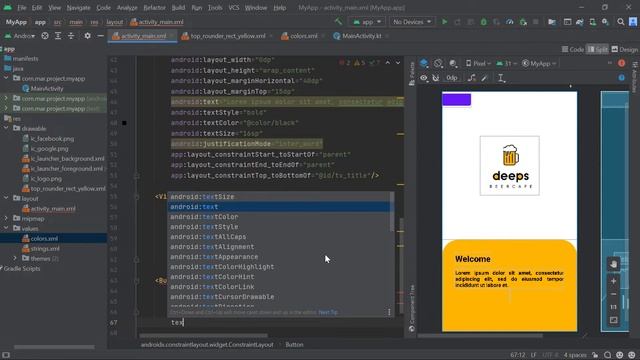Viewport: 640px width, 360px height.
Task: Open the API level 31 dropdown
Action: pyautogui.click(x=507, y=64)
